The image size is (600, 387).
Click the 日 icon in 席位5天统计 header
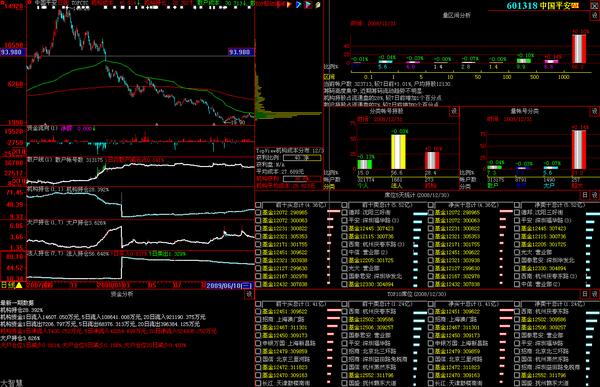pyautogui.click(x=585, y=195)
